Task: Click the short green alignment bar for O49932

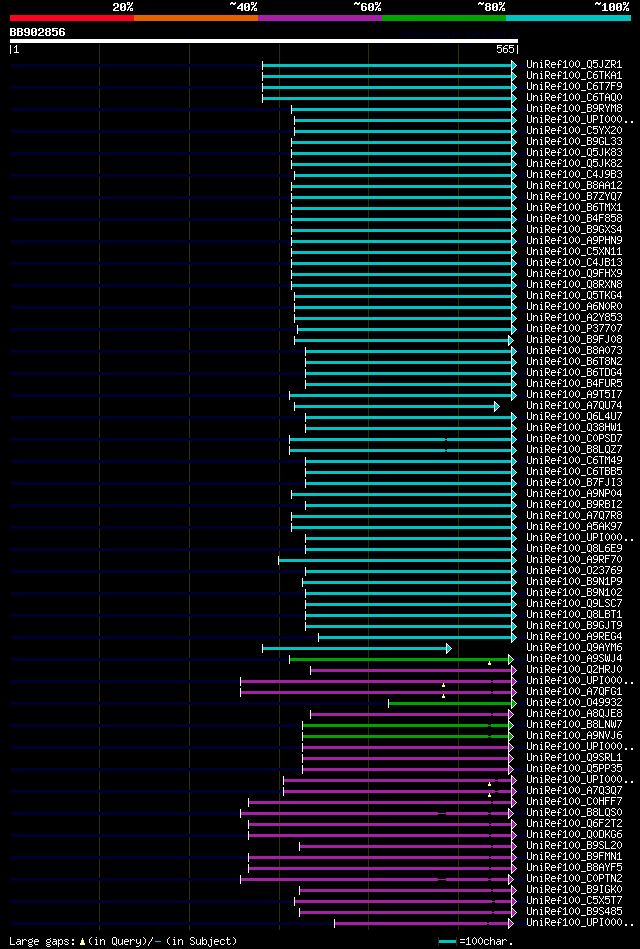Action: (452, 703)
